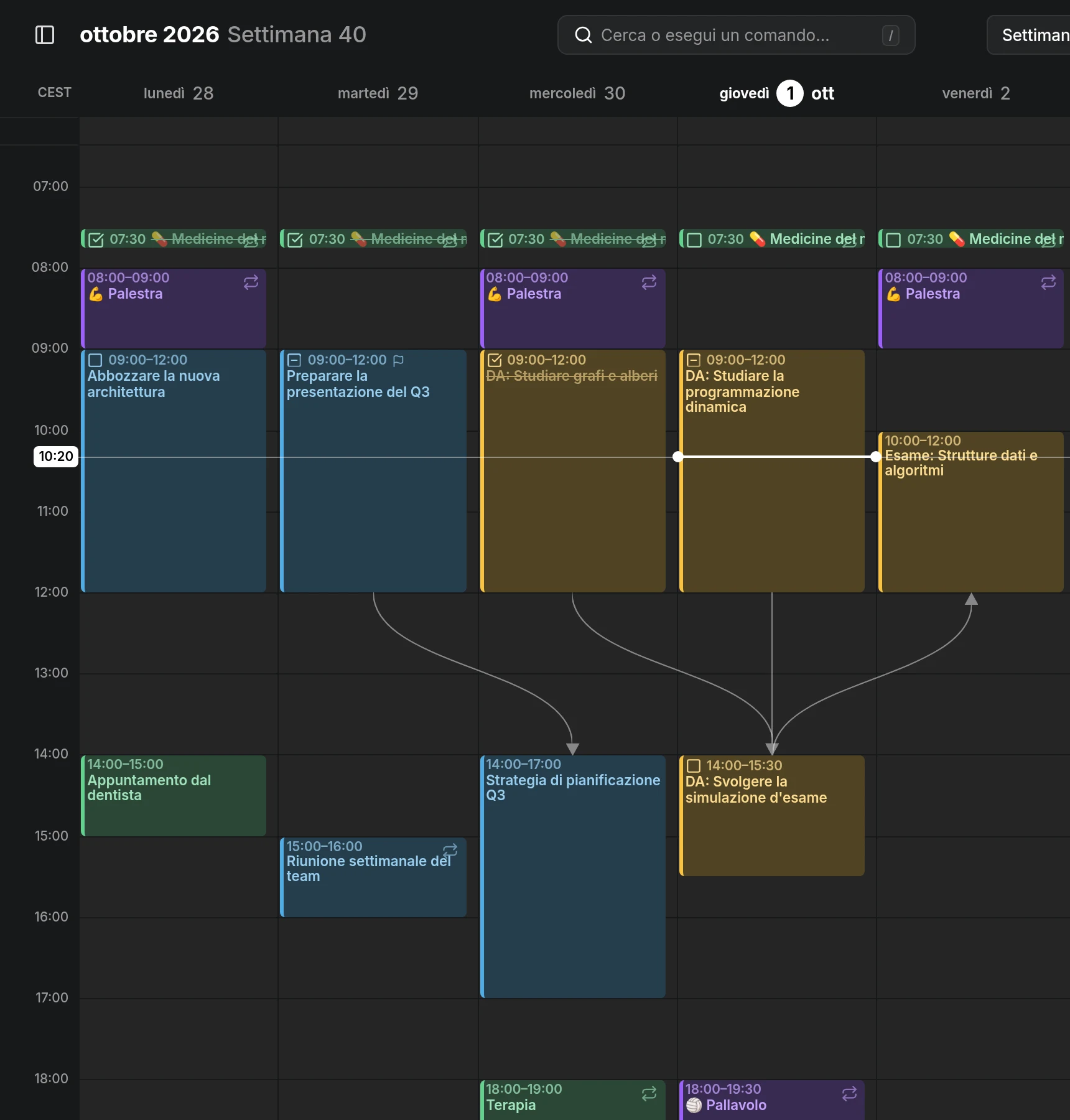Screen dimensions: 1070x1120
Task: Click the 10:20 current time marker
Action: (x=56, y=457)
